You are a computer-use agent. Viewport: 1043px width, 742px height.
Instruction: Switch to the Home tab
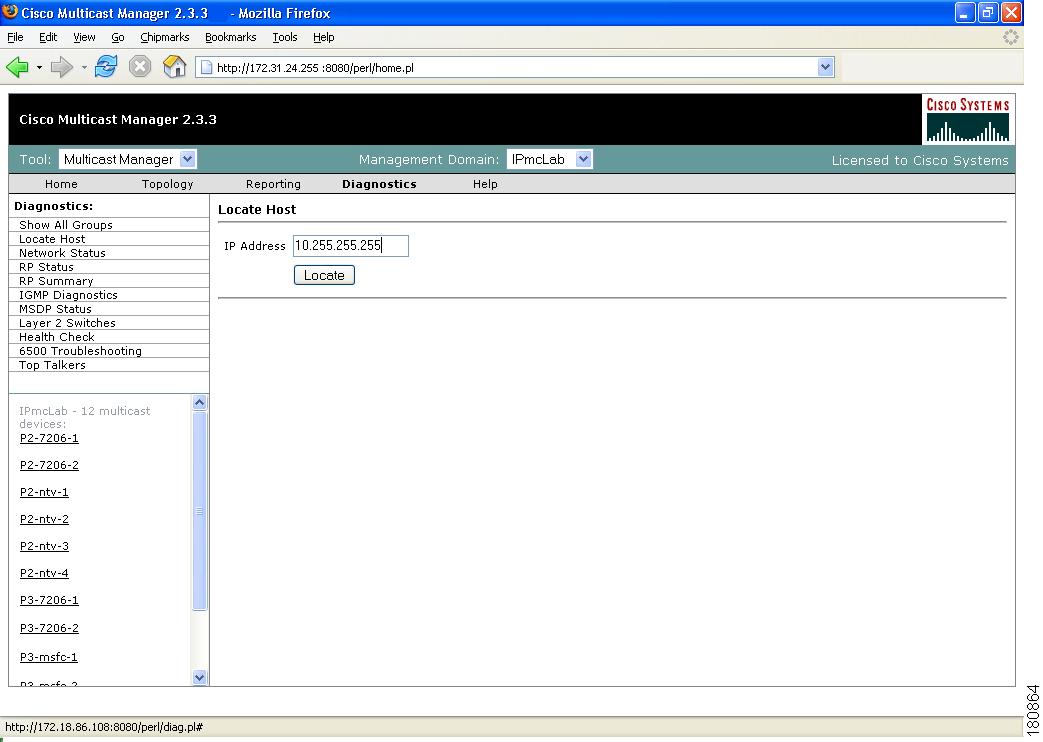point(61,184)
